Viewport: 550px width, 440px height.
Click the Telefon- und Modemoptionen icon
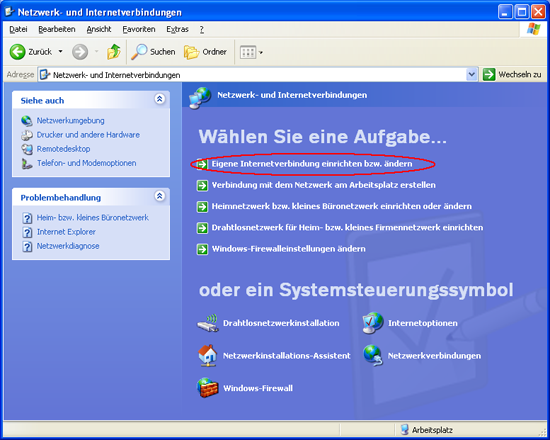pos(27,164)
